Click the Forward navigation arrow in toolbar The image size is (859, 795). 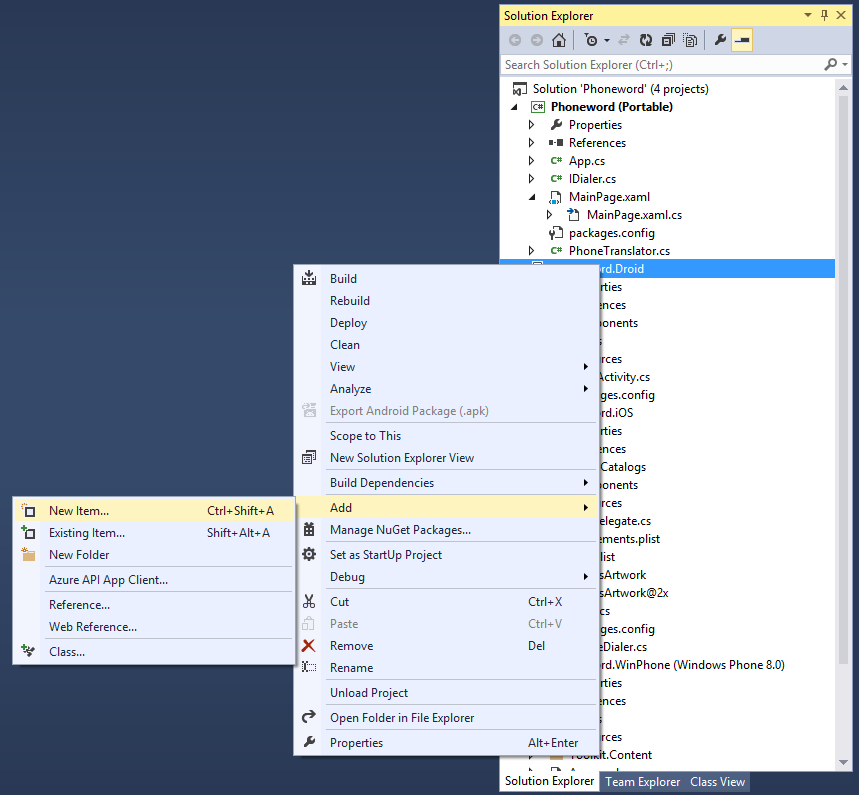(537, 40)
